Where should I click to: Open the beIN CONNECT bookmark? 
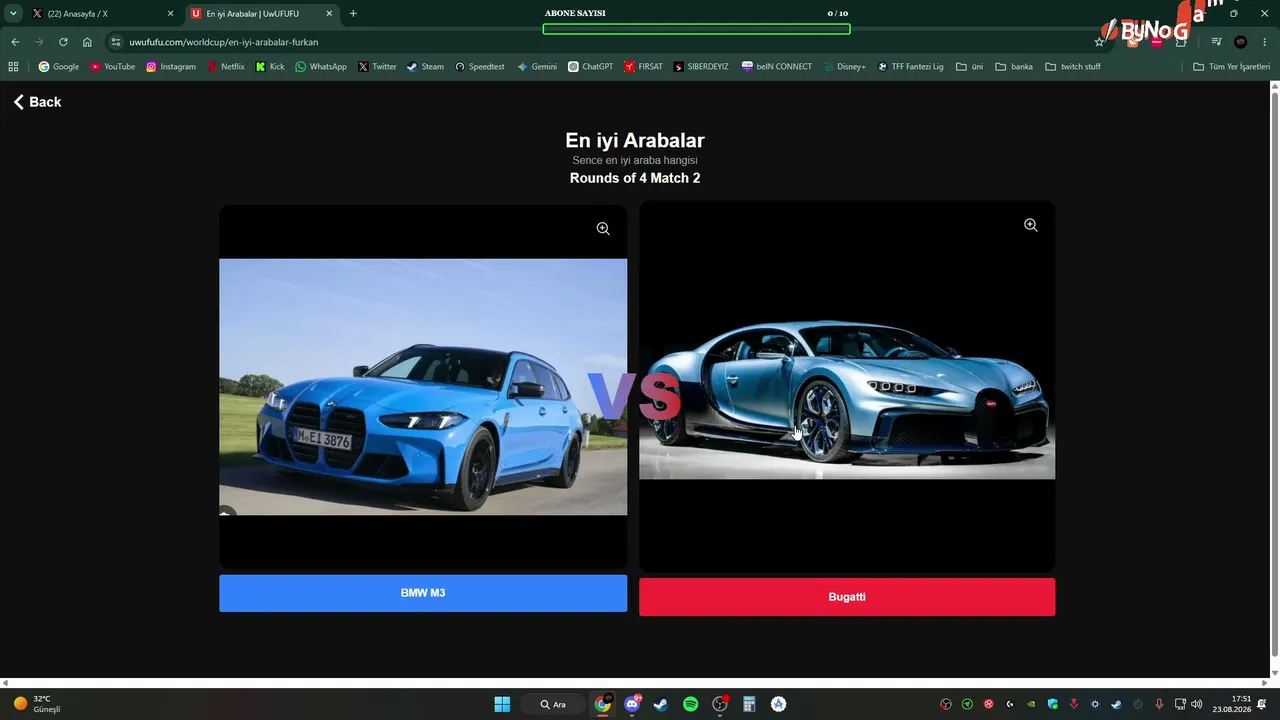[x=777, y=67]
